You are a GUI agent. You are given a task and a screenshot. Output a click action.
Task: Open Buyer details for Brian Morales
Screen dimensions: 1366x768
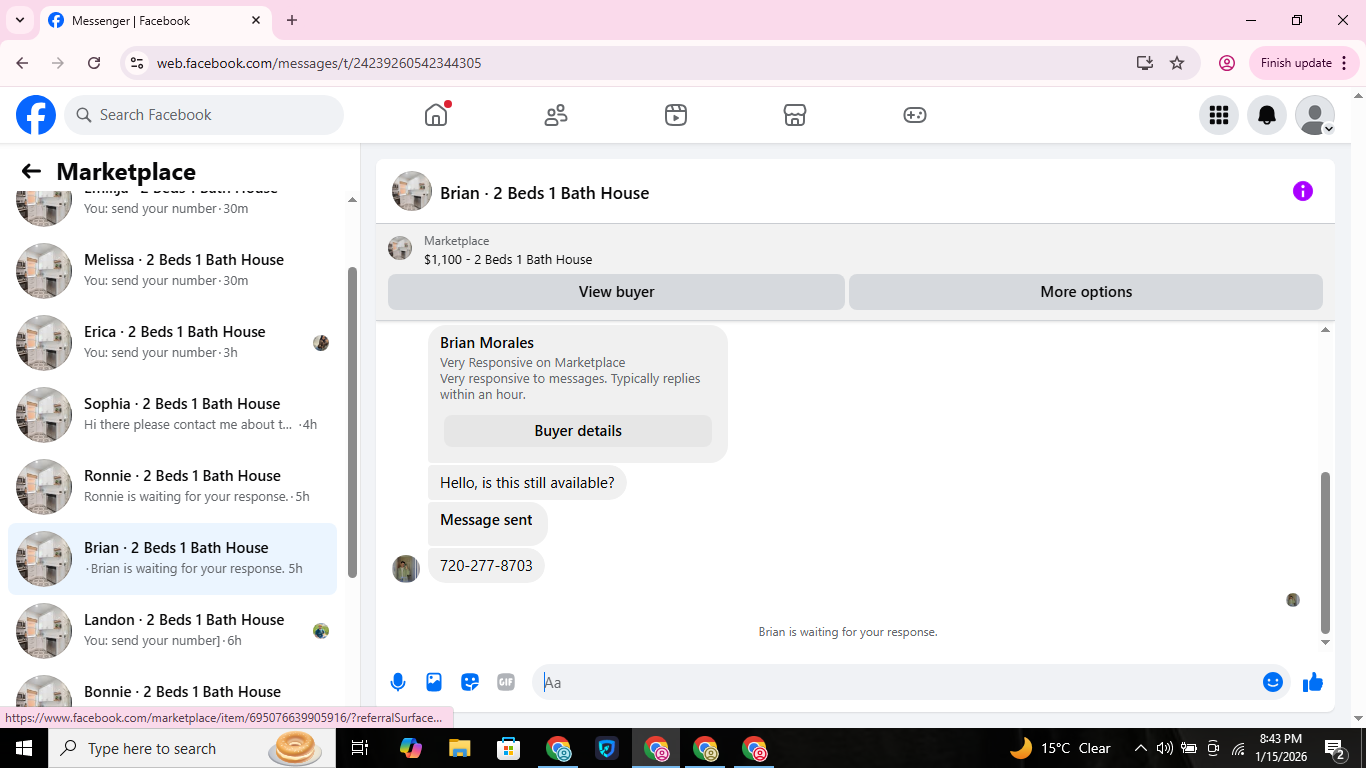tap(578, 431)
